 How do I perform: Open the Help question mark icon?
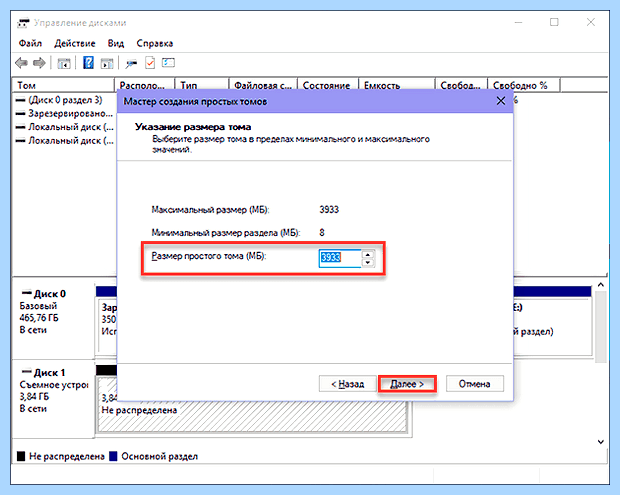pos(89,63)
